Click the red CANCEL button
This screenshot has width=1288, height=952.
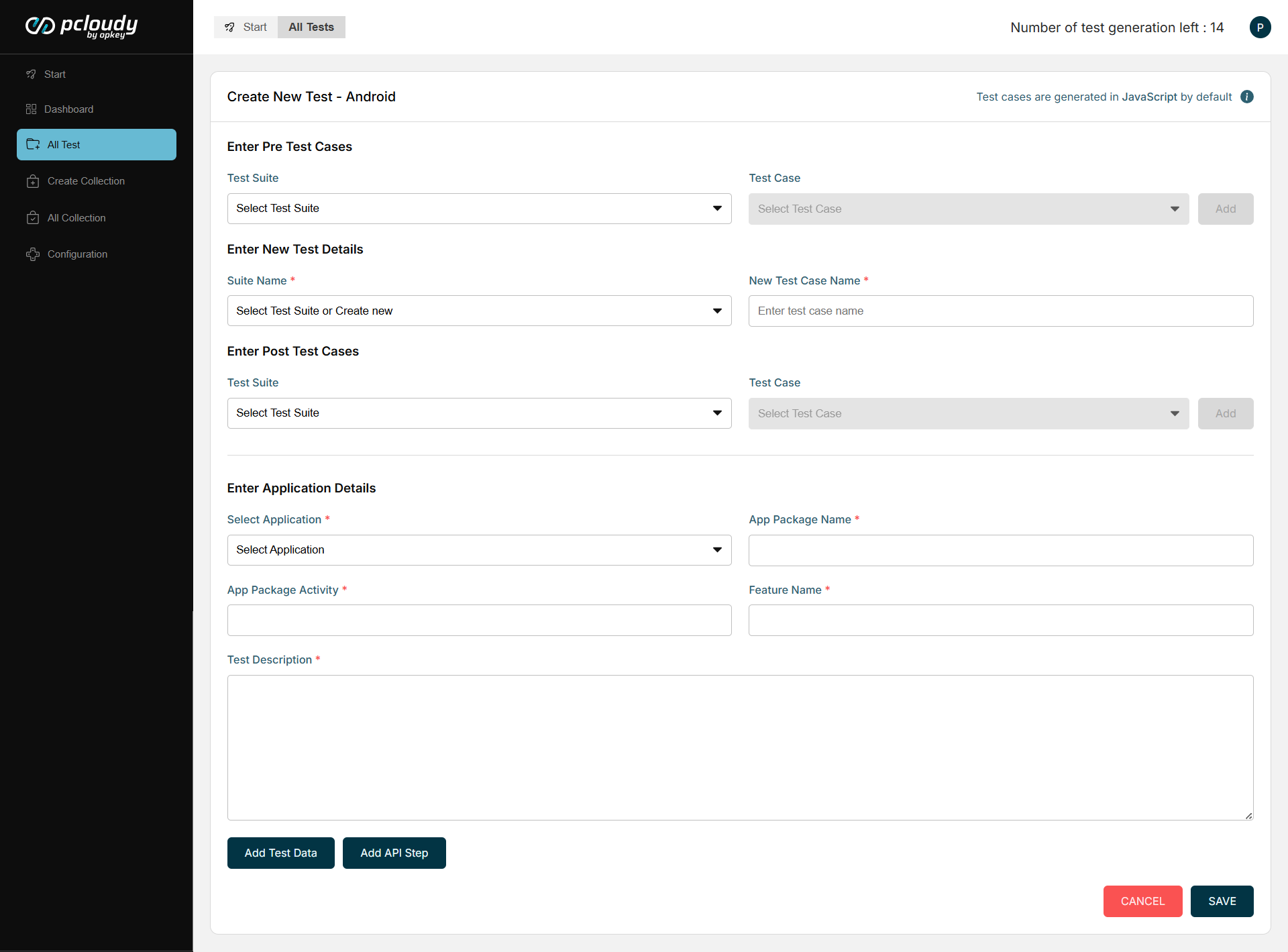tap(1142, 901)
